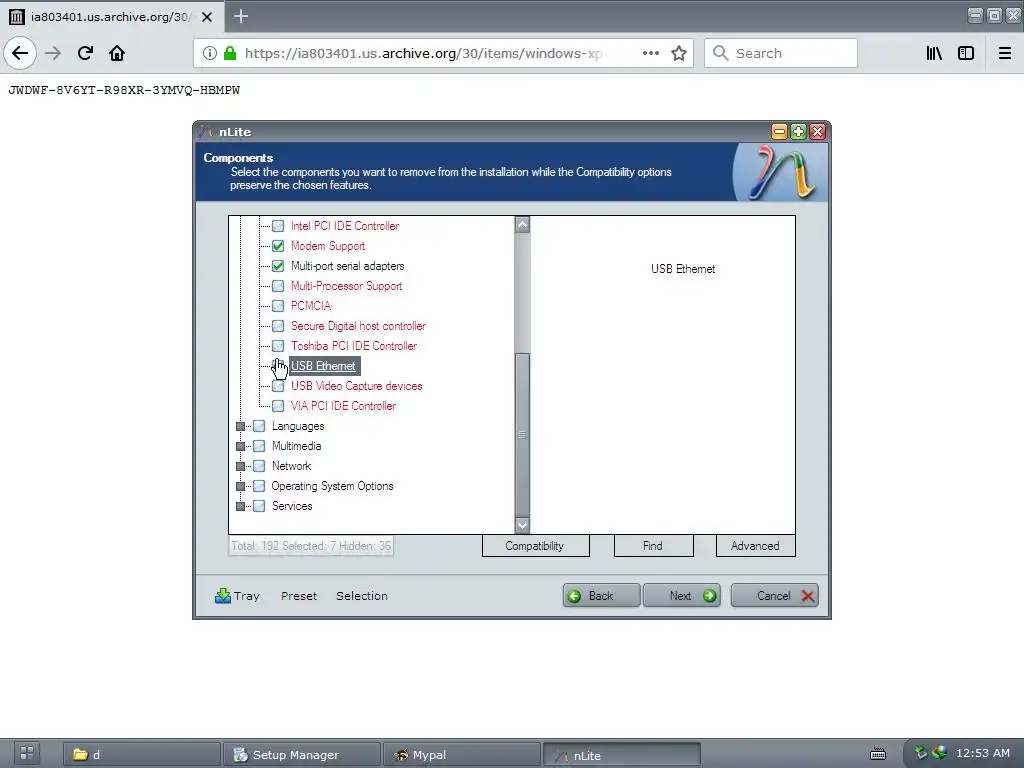Click the green padlock security icon

point(230,53)
